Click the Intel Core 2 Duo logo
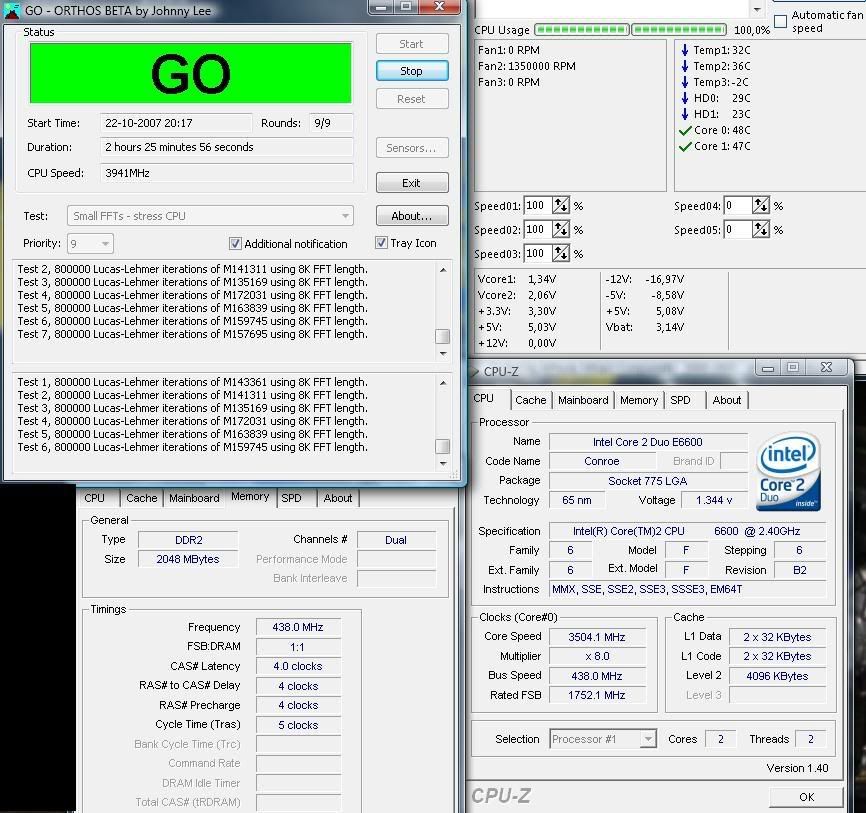 click(x=788, y=471)
